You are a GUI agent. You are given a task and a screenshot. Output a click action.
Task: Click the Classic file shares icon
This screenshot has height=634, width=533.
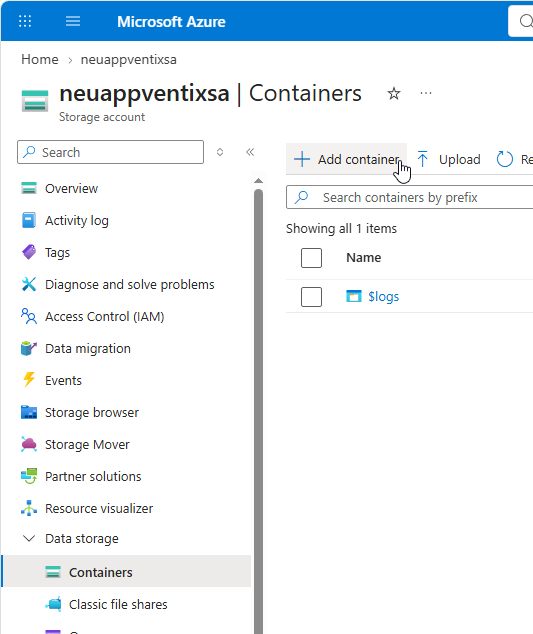53,604
